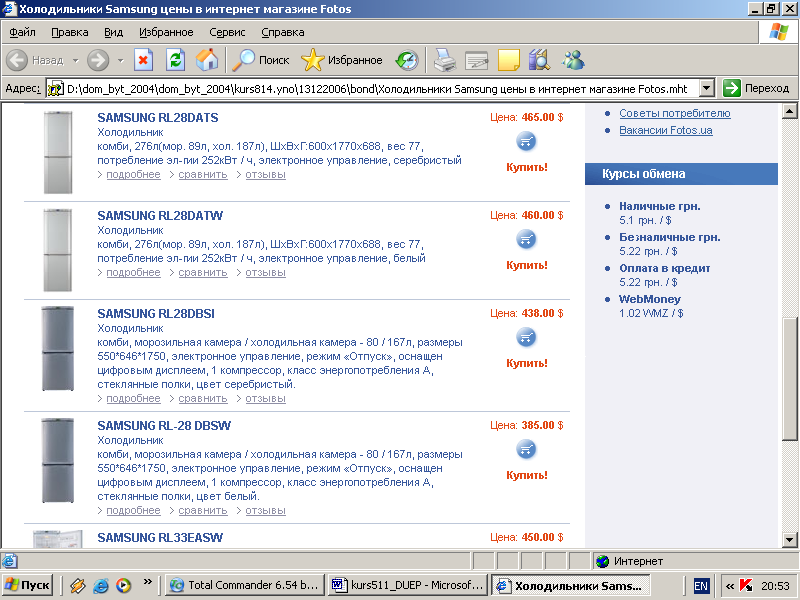Open the History clock icon
Viewport: 800px width, 600px height.
click(407, 60)
